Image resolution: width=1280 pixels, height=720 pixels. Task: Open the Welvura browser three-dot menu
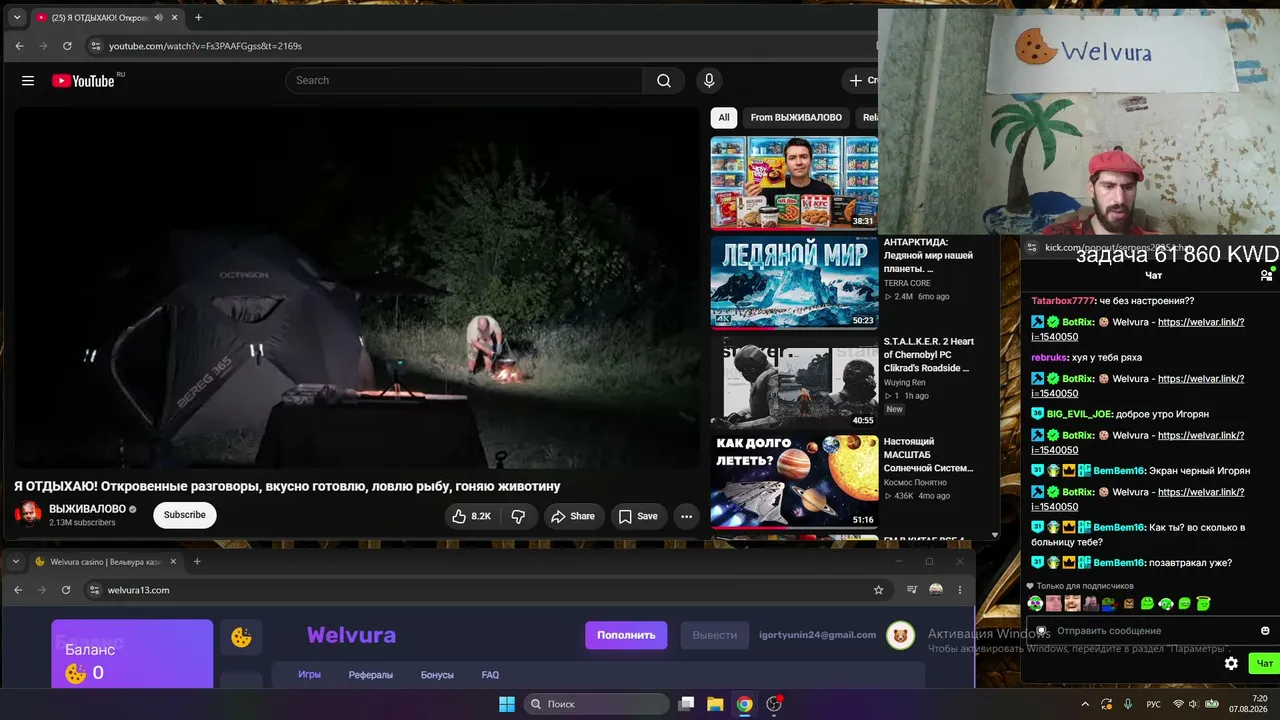960,590
